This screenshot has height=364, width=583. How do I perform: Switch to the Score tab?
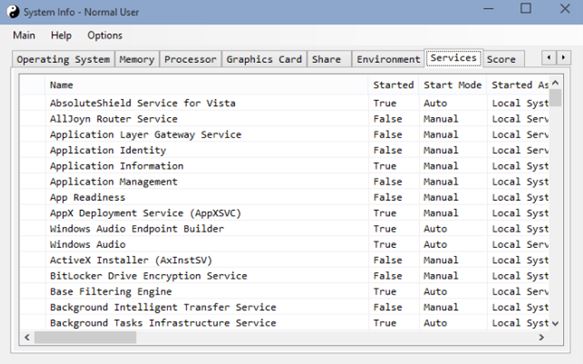pyautogui.click(x=503, y=59)
